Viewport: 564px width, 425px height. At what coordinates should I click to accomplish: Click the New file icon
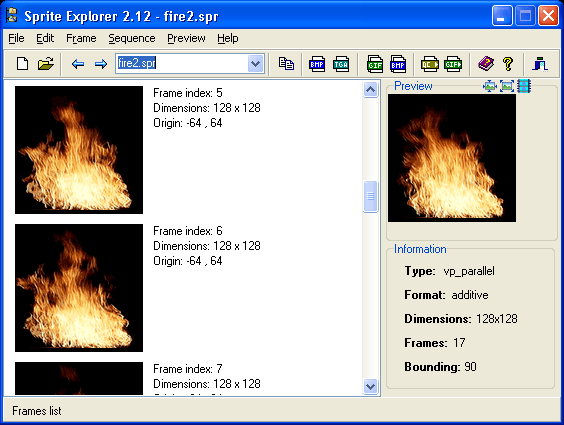(x=23, y=64)
